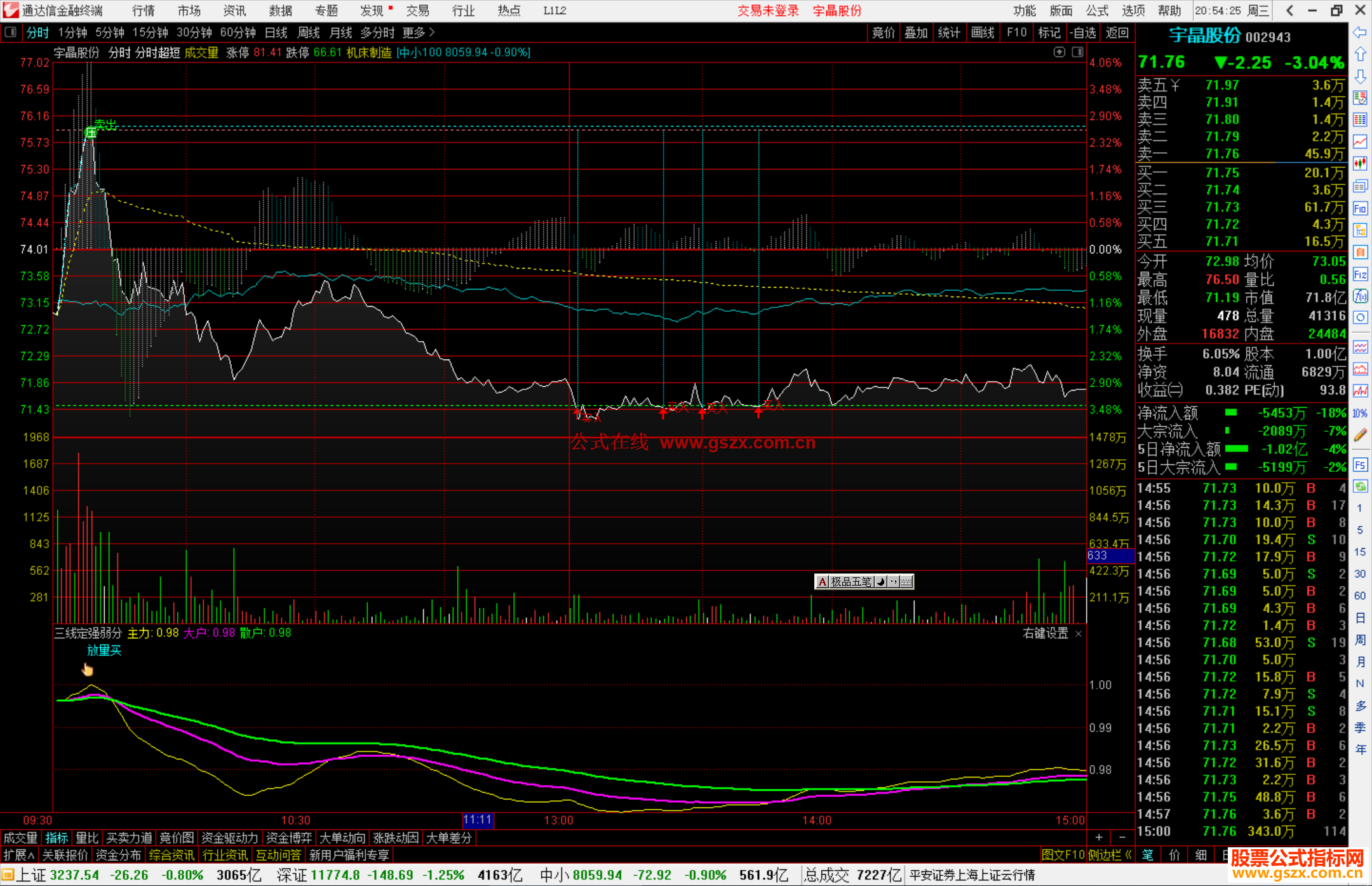Close the 三线定强弱分 indicator panel
Image resolution: width=1372 pixels, height=886 pixels.
pos(1078,634)
